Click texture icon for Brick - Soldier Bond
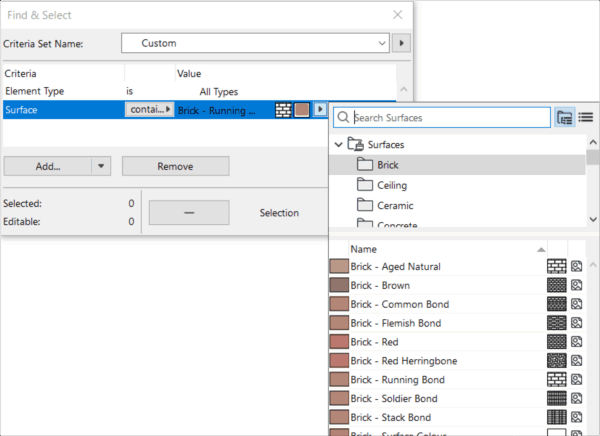The height and width of the screenshot is (436, 600). pos(576,398)
